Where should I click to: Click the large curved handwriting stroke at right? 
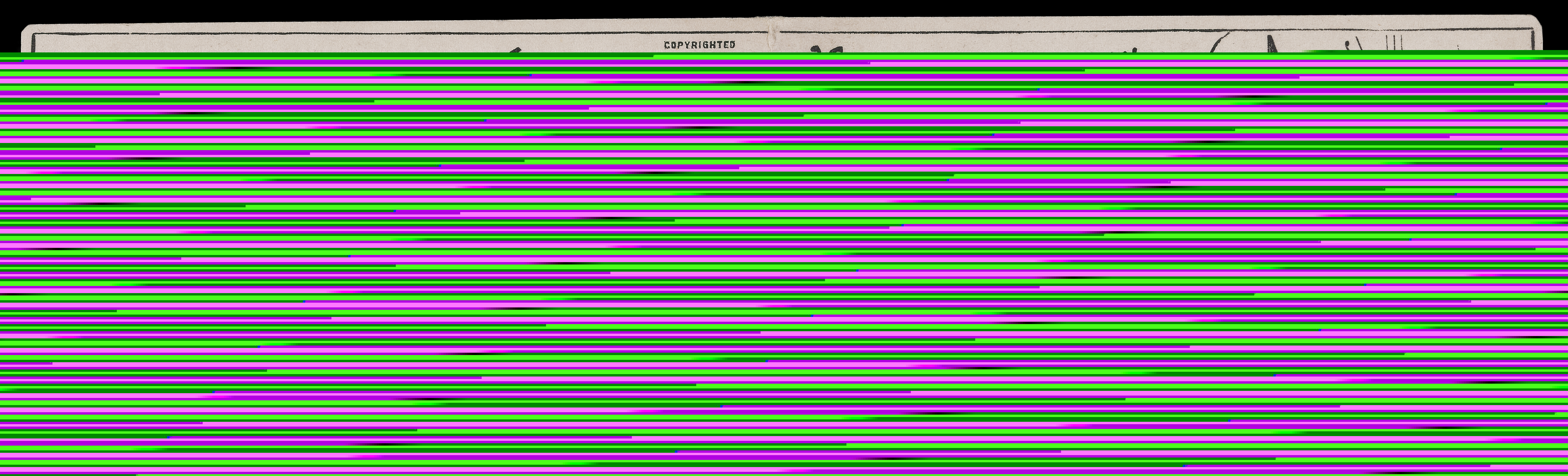tap(1219, 43)
